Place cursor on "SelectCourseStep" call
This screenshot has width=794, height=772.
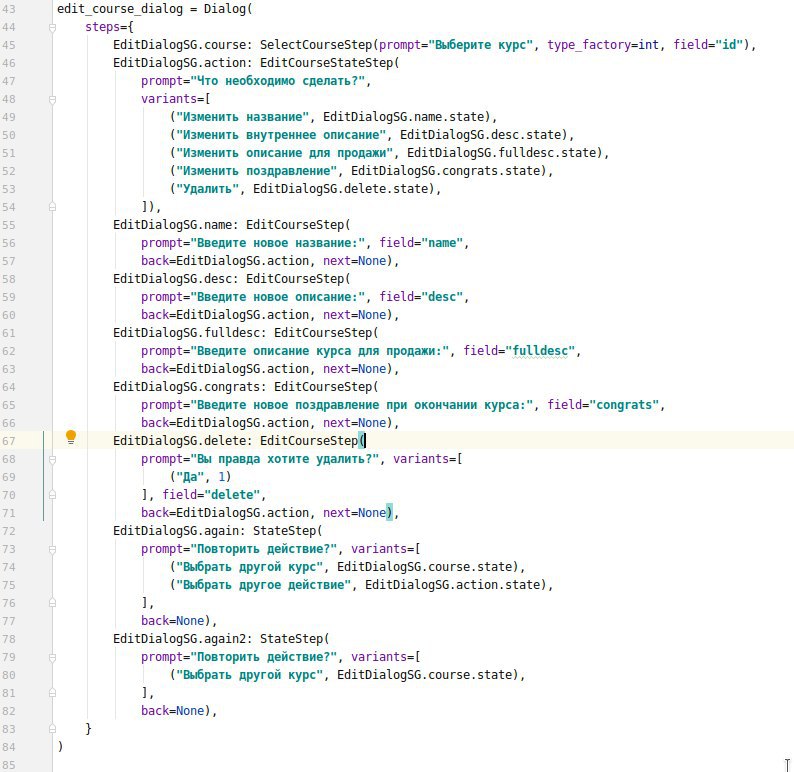[316, 45]
